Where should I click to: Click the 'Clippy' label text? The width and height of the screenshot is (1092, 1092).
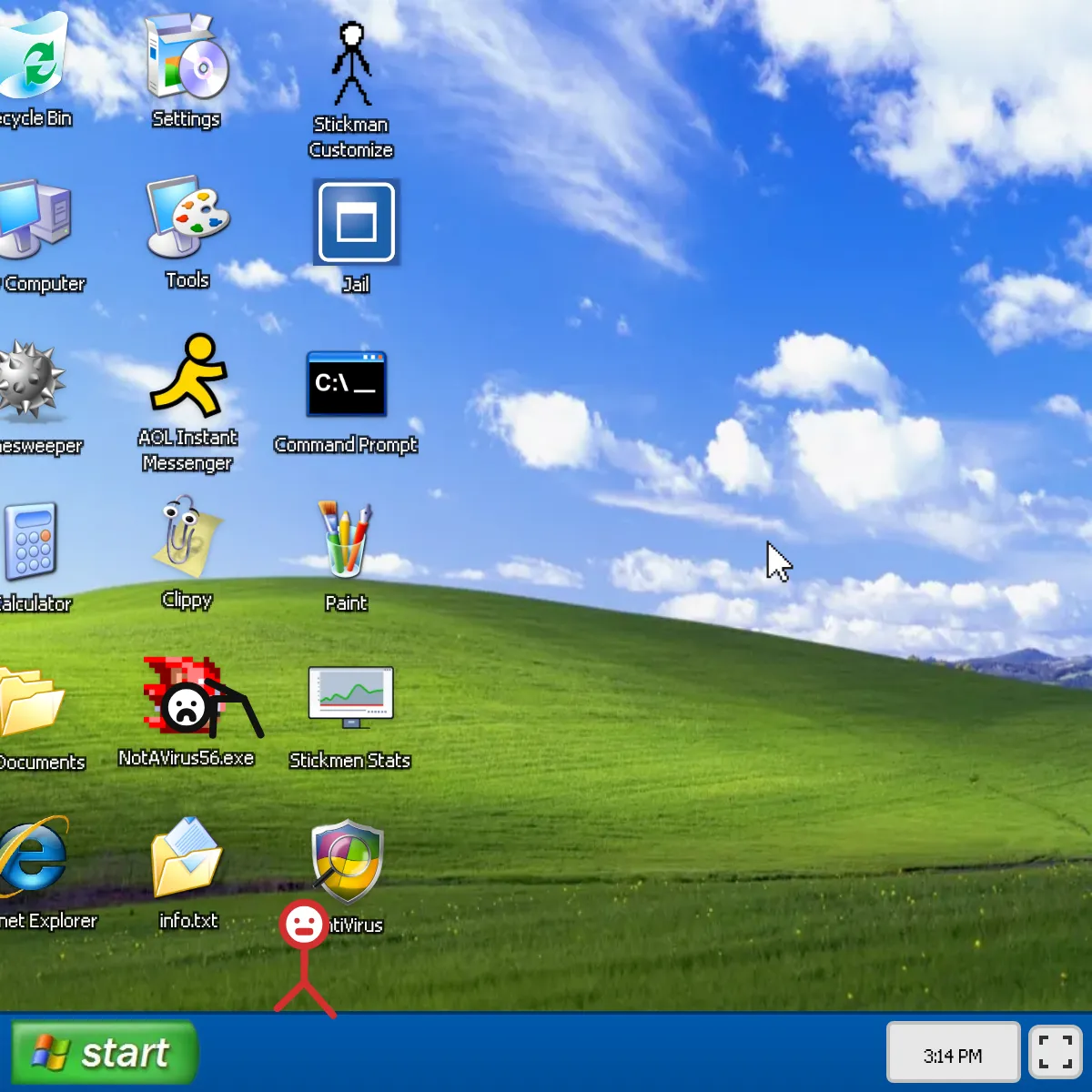point(187,600)
